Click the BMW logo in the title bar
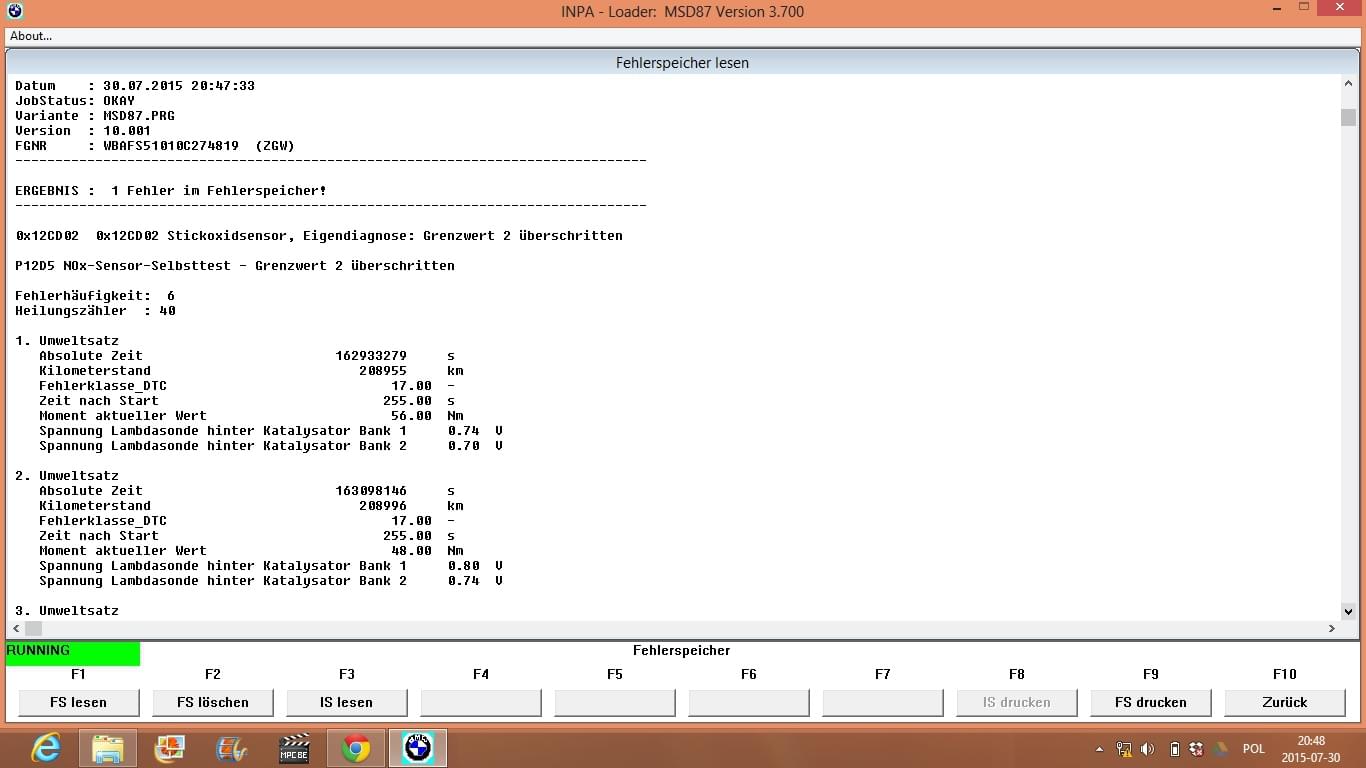Image resolution: width=1366 pixels, height=768 pixels. (x=14, y=11)
